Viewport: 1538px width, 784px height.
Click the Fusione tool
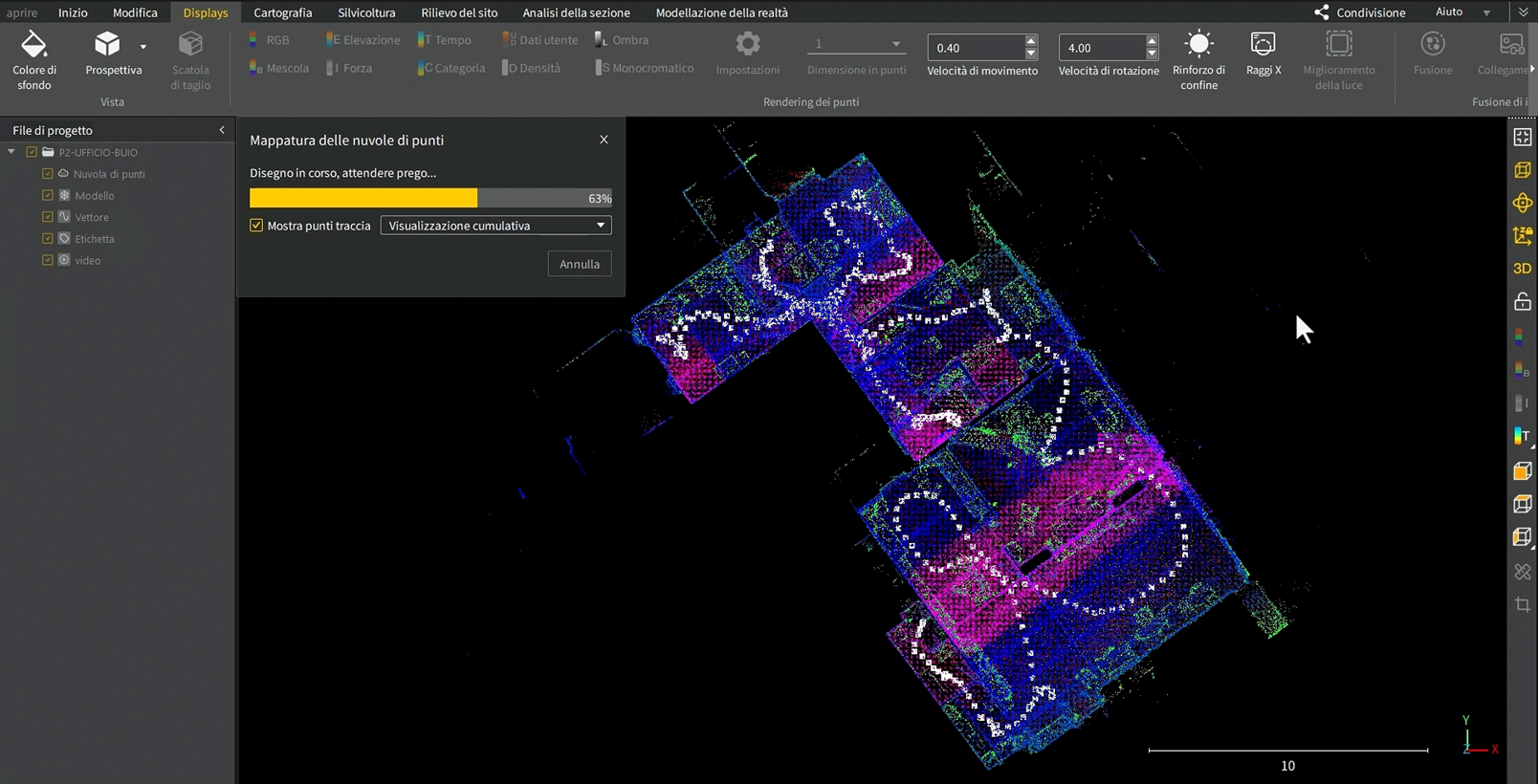coord(1433,53)
